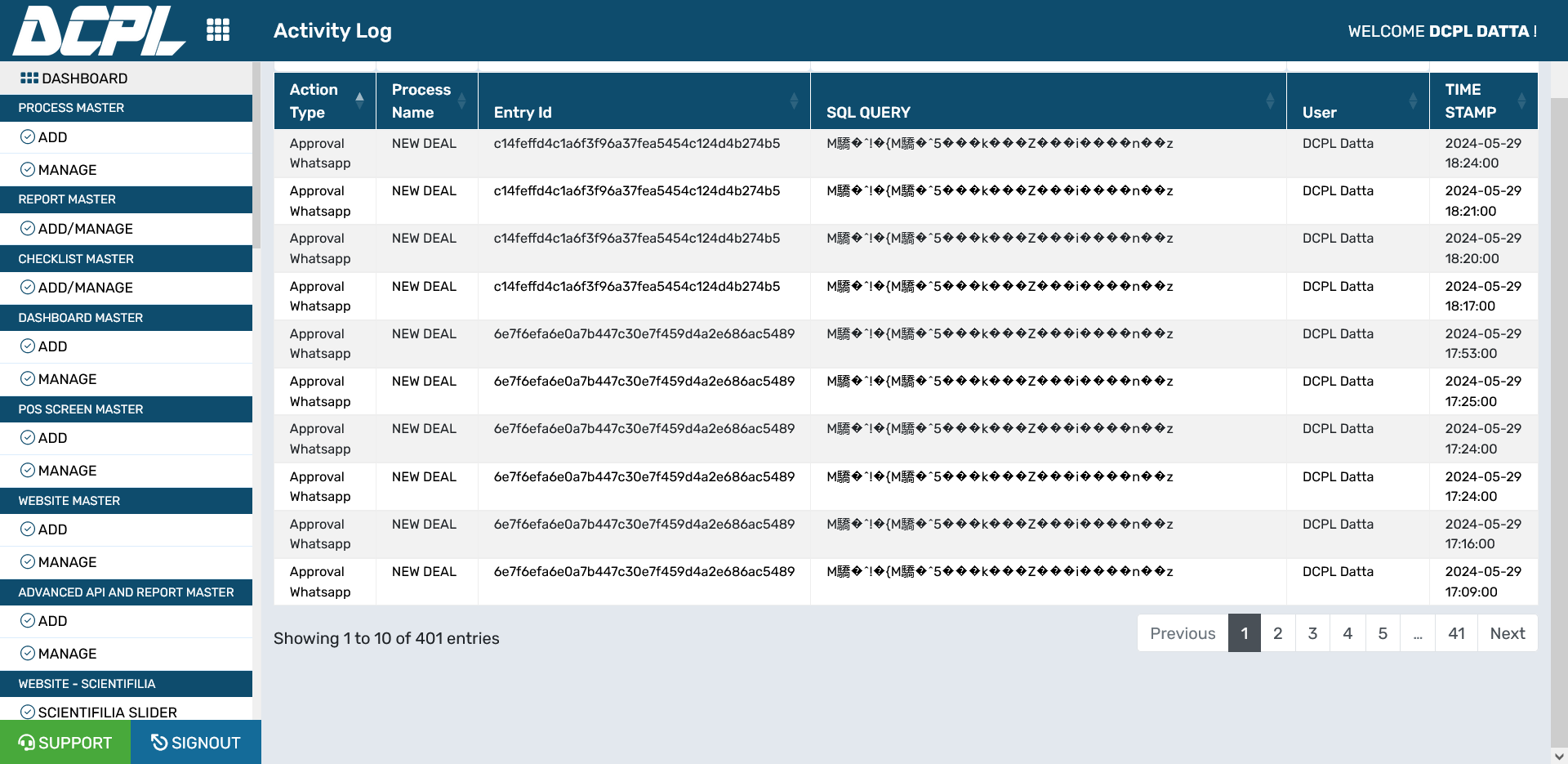
Task: Click the check icon beside Dashboard Master ADD
Action: (x=28, y=346)
